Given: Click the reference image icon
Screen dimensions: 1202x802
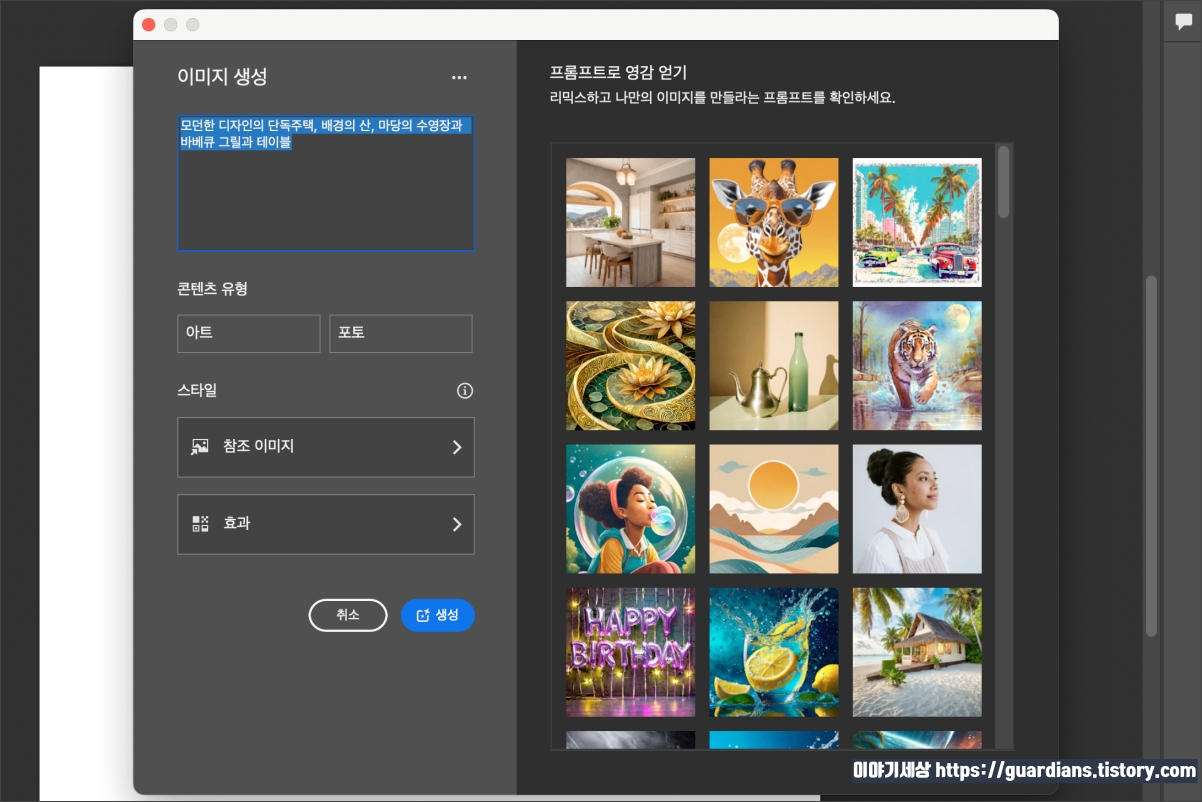Looking at the screenshot, I should coord(200,447).
